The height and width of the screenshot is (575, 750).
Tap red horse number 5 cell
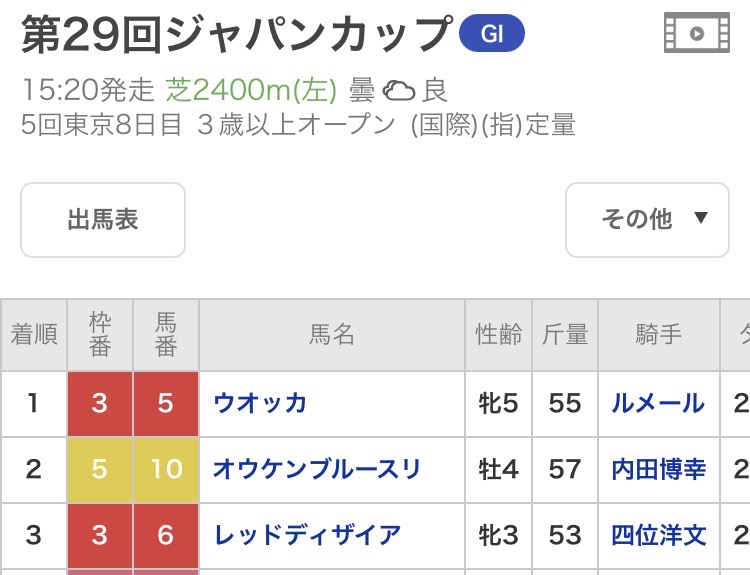tap(166, 403)
